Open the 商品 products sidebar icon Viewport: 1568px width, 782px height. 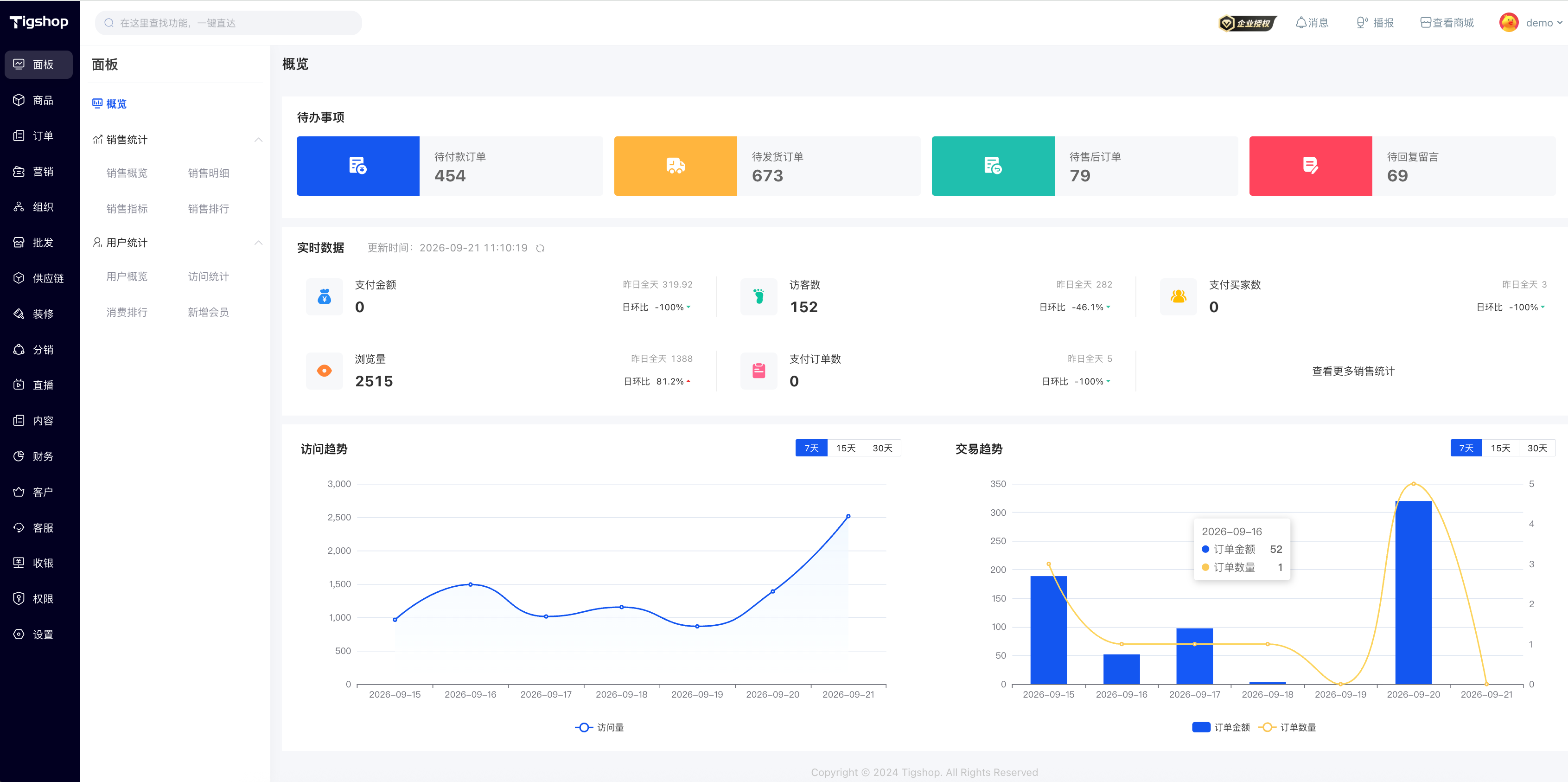(19, 100)
